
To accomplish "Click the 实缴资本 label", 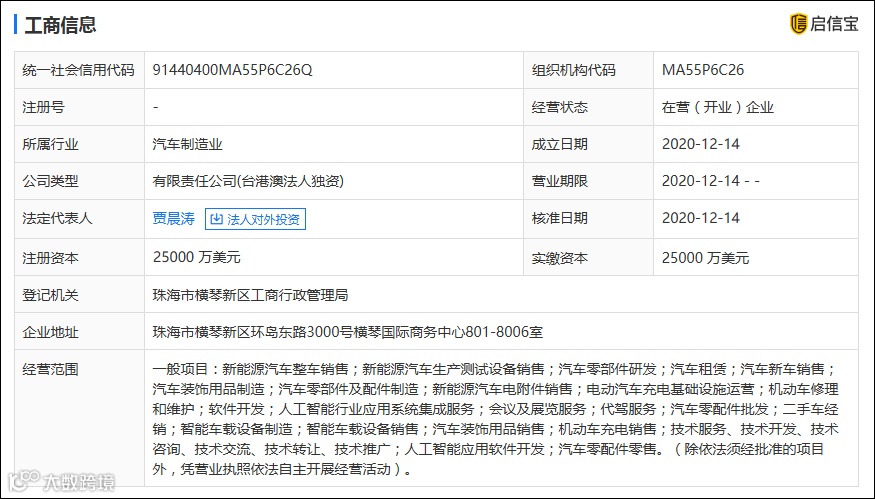I will click(x=560, y=258).
